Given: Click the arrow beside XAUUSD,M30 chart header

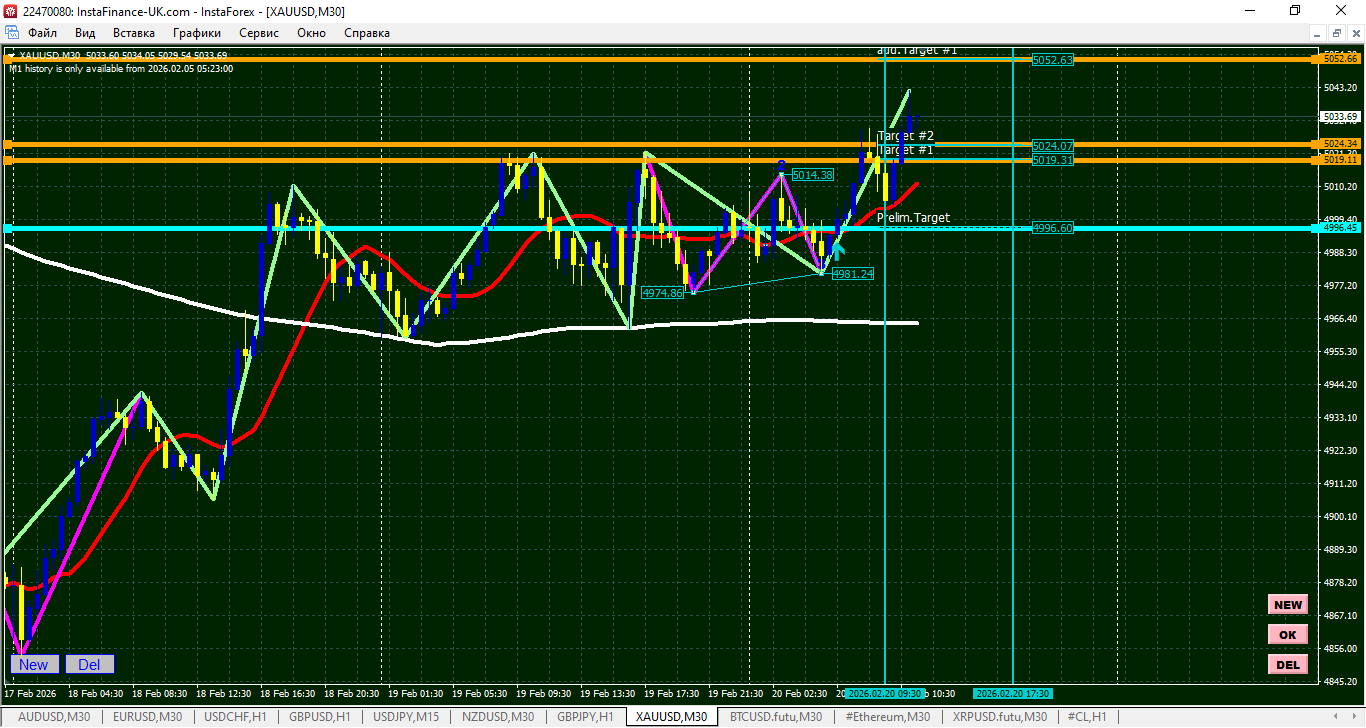Looking at the screenshot, I should pos(11,55).
